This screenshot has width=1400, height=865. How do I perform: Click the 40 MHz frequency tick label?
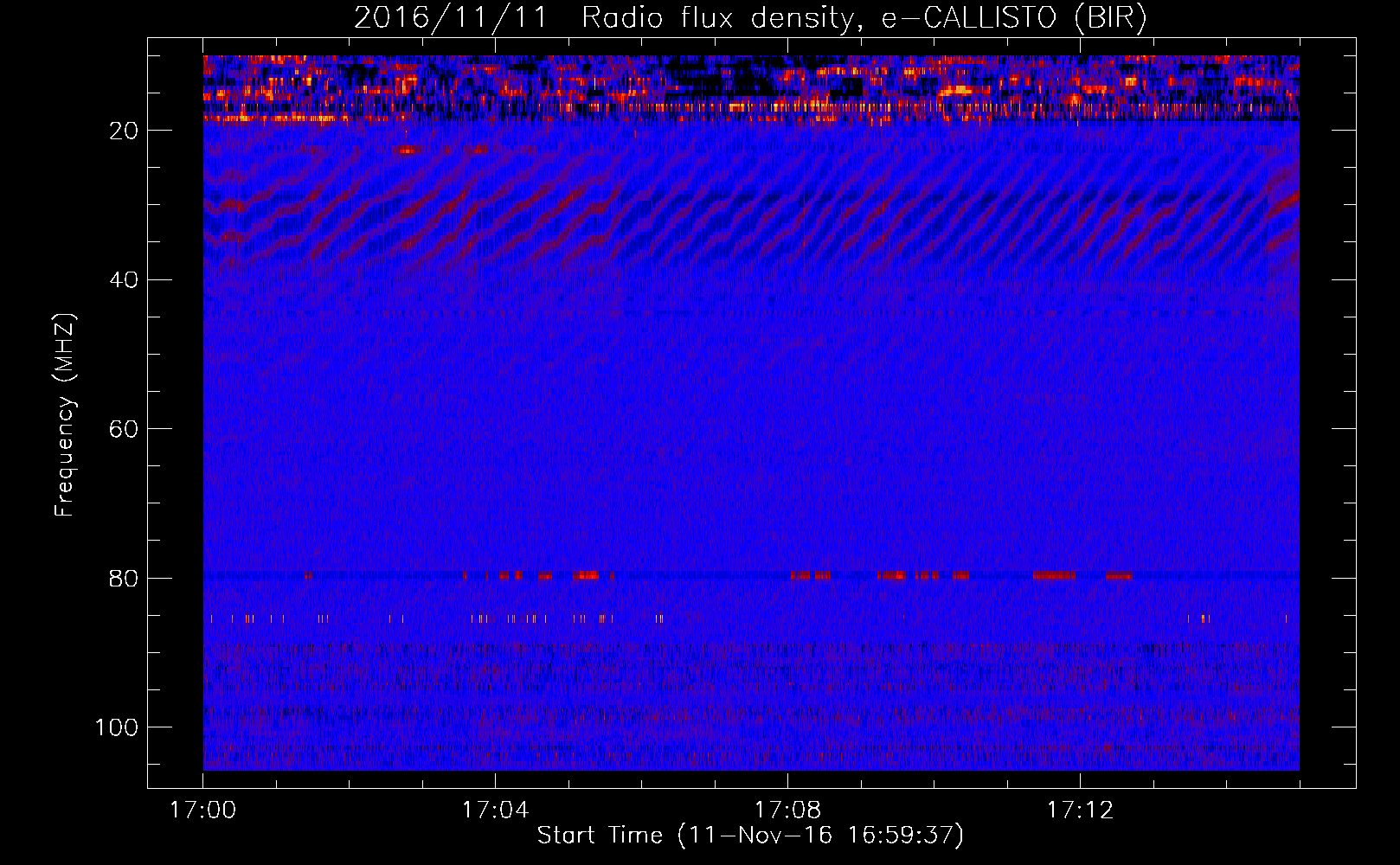coord(124,279)
